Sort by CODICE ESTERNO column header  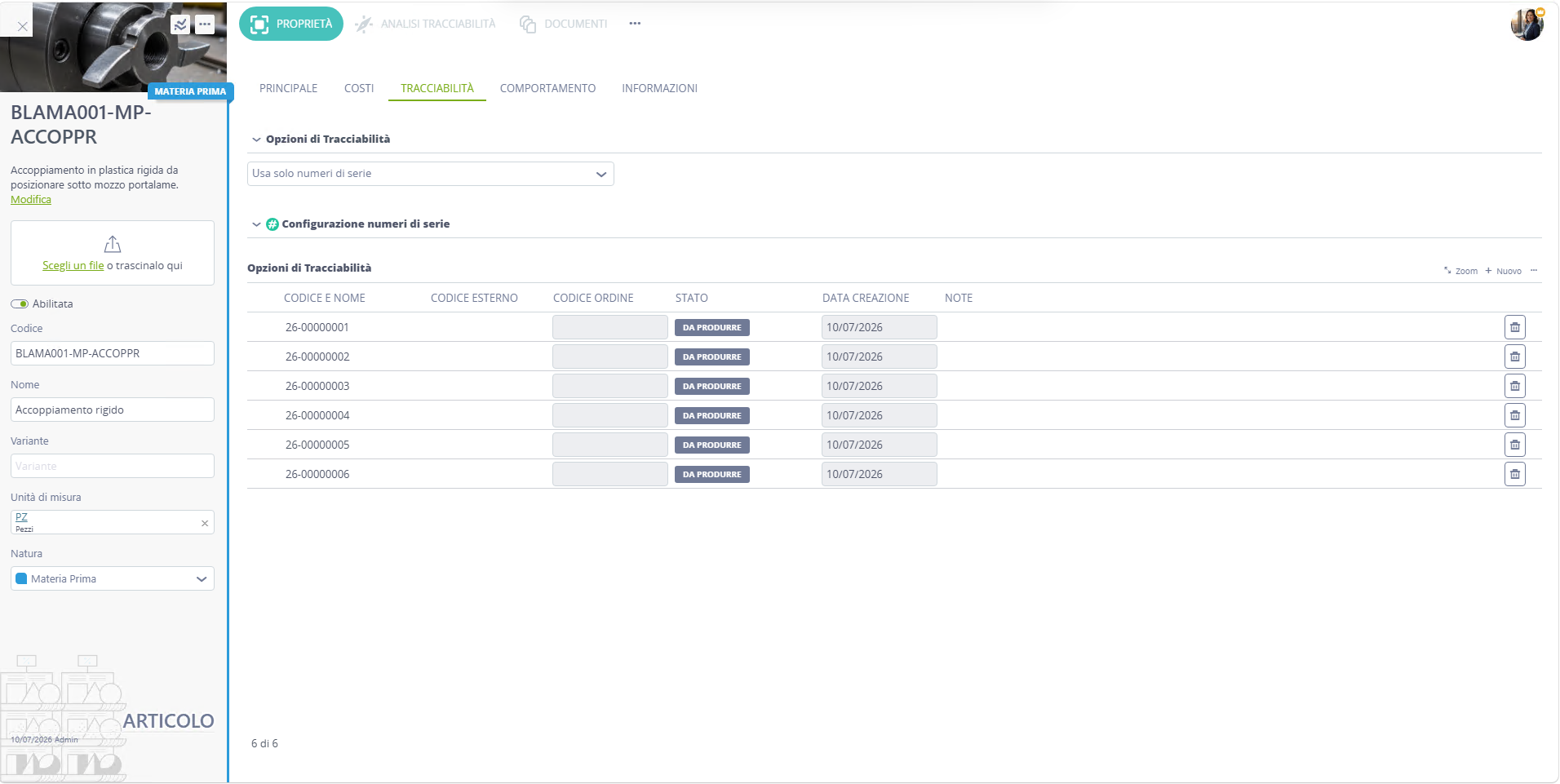pyautogui.click(x=474, y=298)
